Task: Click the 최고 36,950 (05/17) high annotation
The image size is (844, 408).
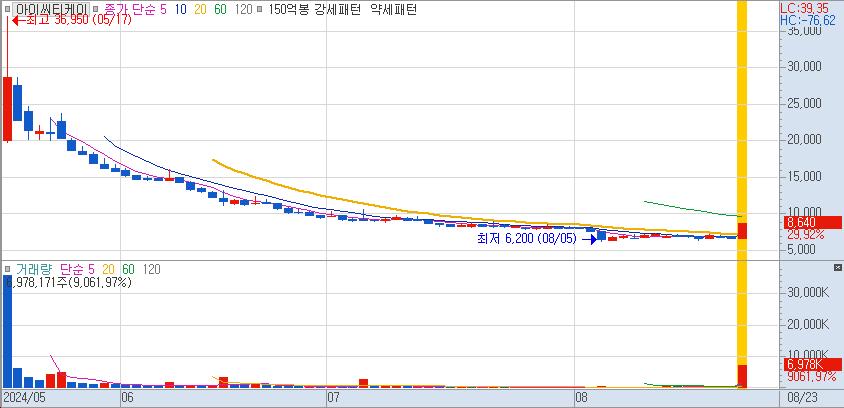Action: tap(72, 20)
